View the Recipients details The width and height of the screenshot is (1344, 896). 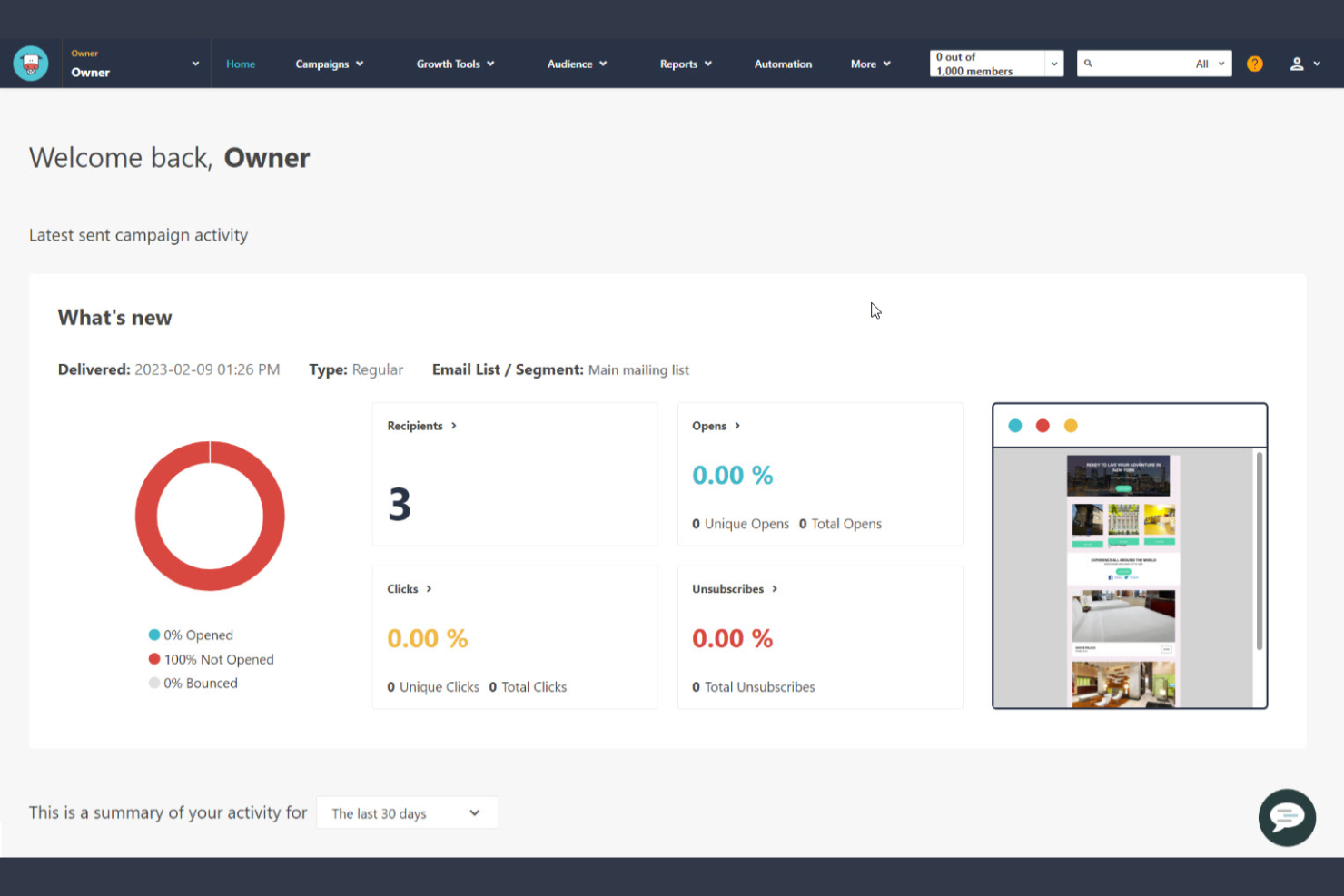(x=421, y=425)
